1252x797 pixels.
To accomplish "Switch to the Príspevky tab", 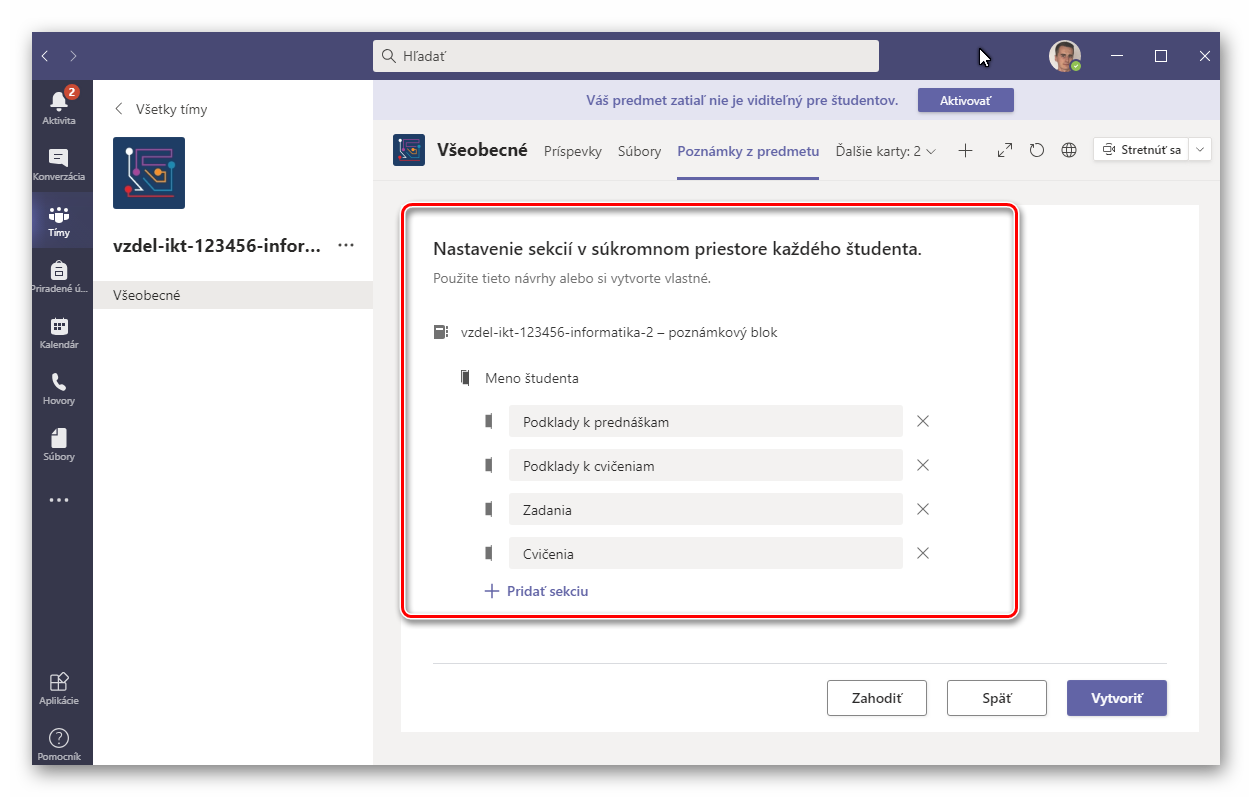I will [x=572, y=151].
